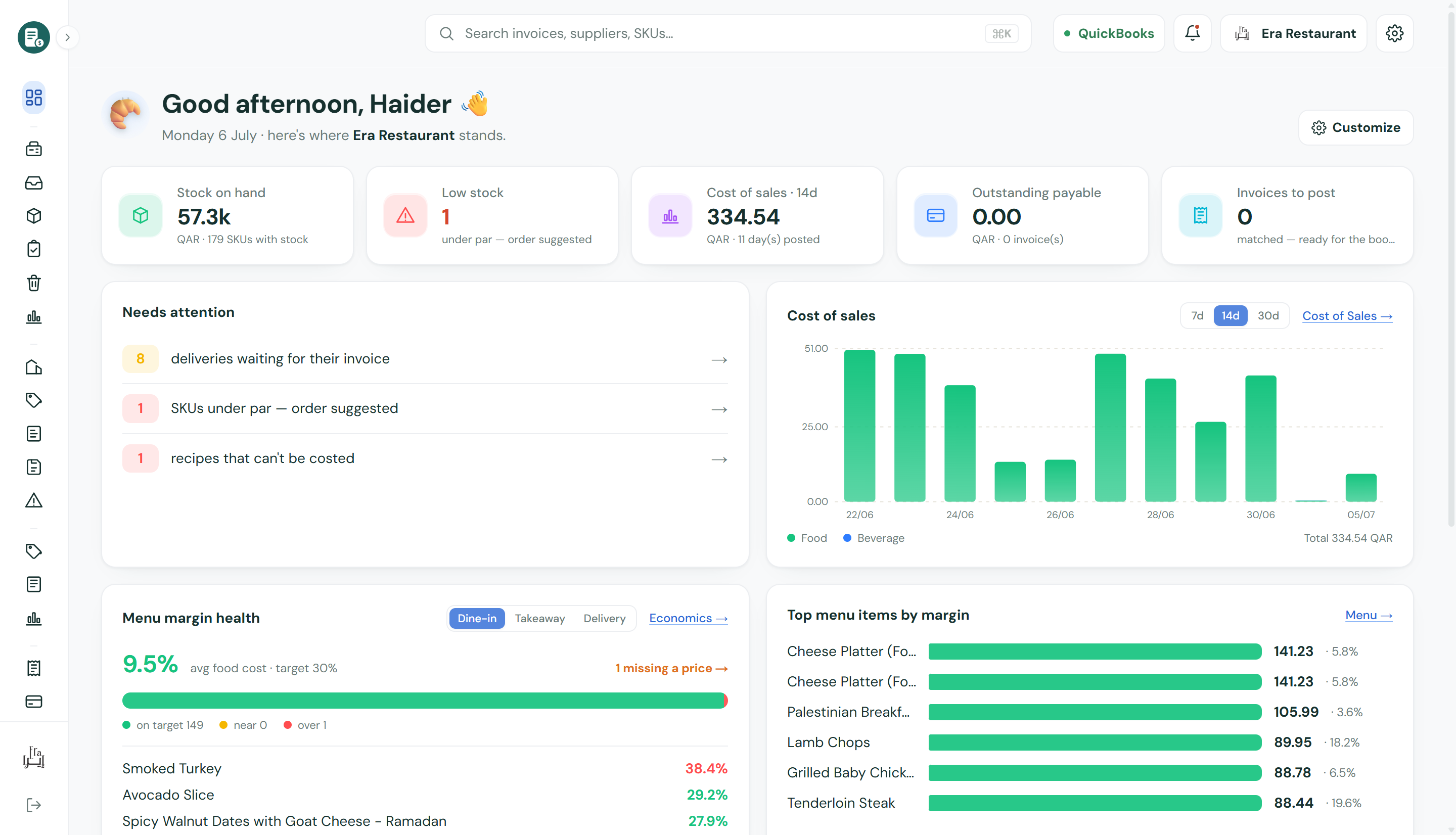
Task: Click the Era logo in the sidebar
Action: pos(34,758)
